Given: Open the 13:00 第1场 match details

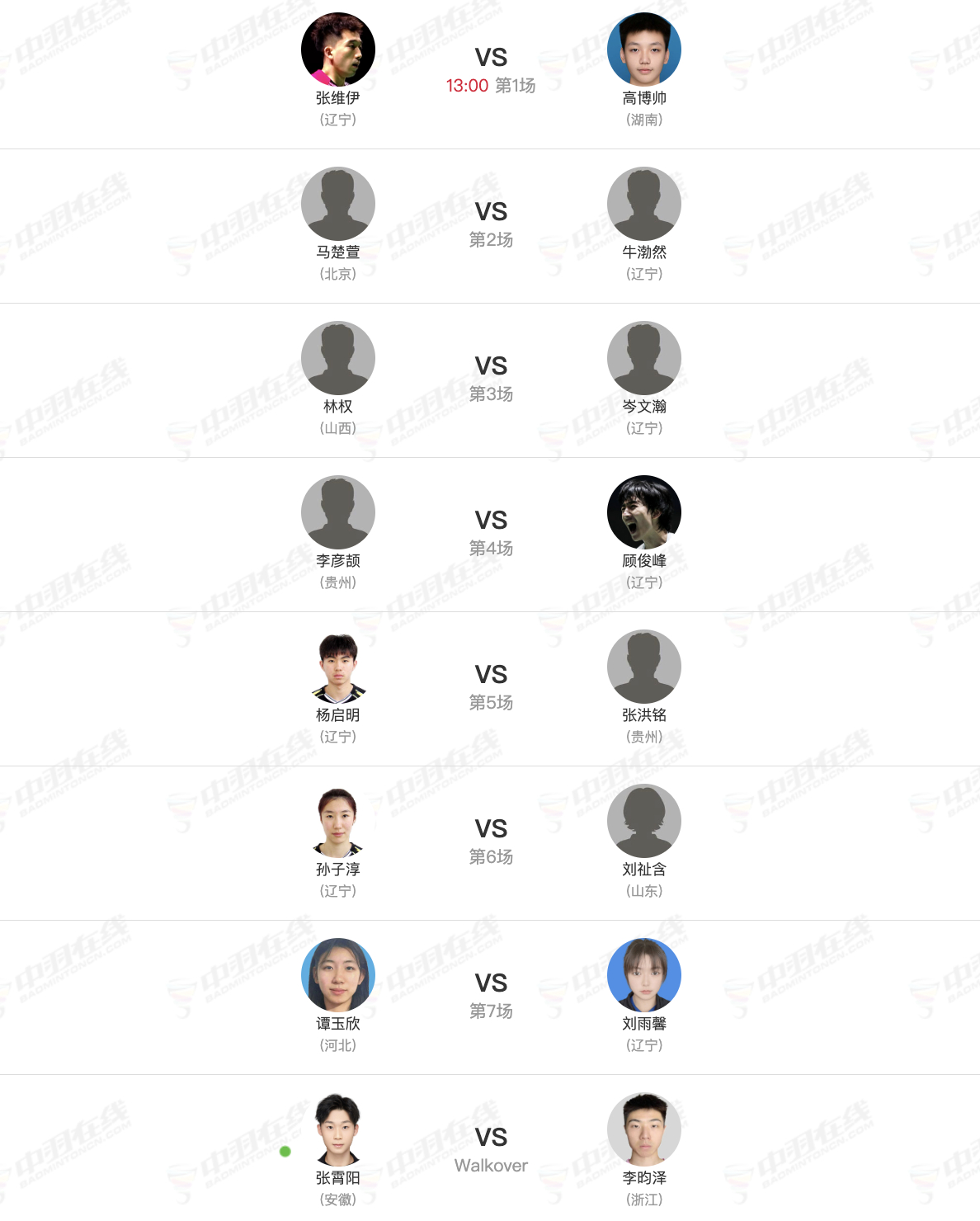Looking at the screenshot, I should [x=491, y=86].
